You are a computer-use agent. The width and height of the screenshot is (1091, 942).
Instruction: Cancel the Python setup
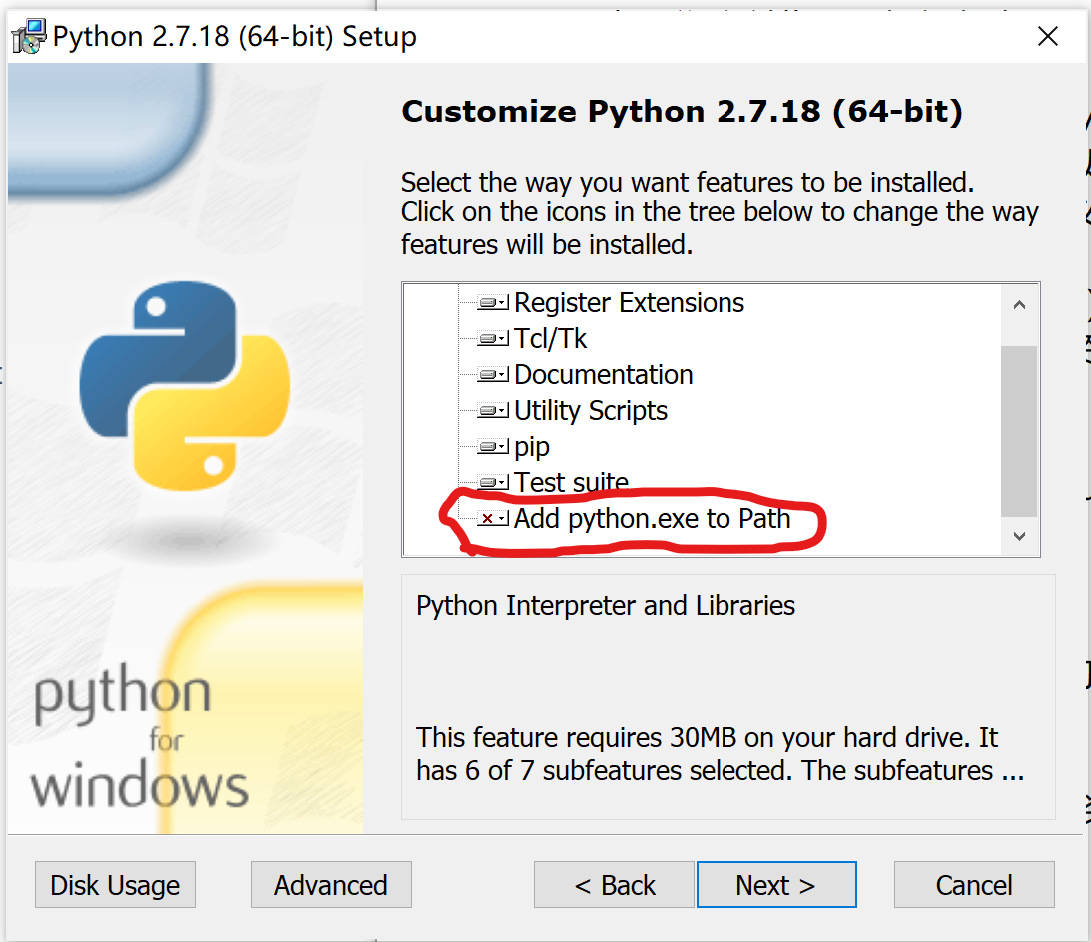(x=974, y=885)
